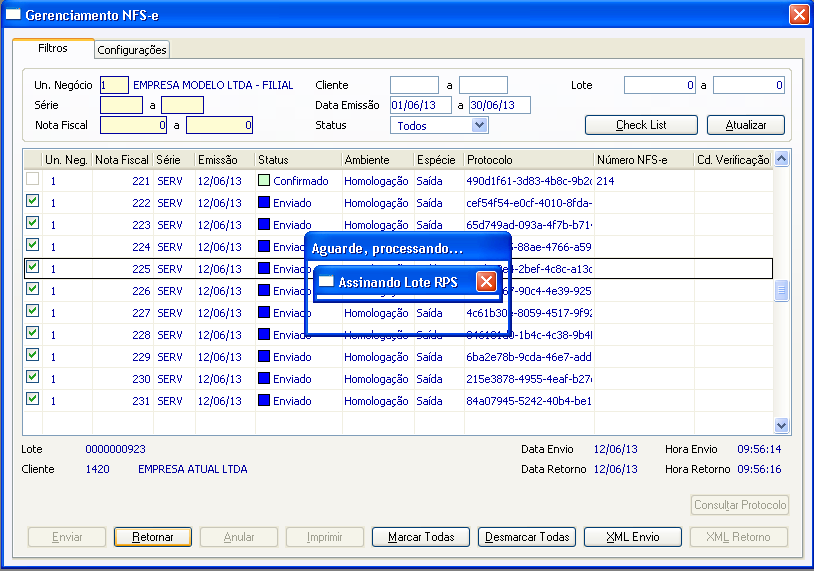Viewport: 814px width, 571px height.
Task: Click the Número NFS-e value 214
Action: pos(605,181)
